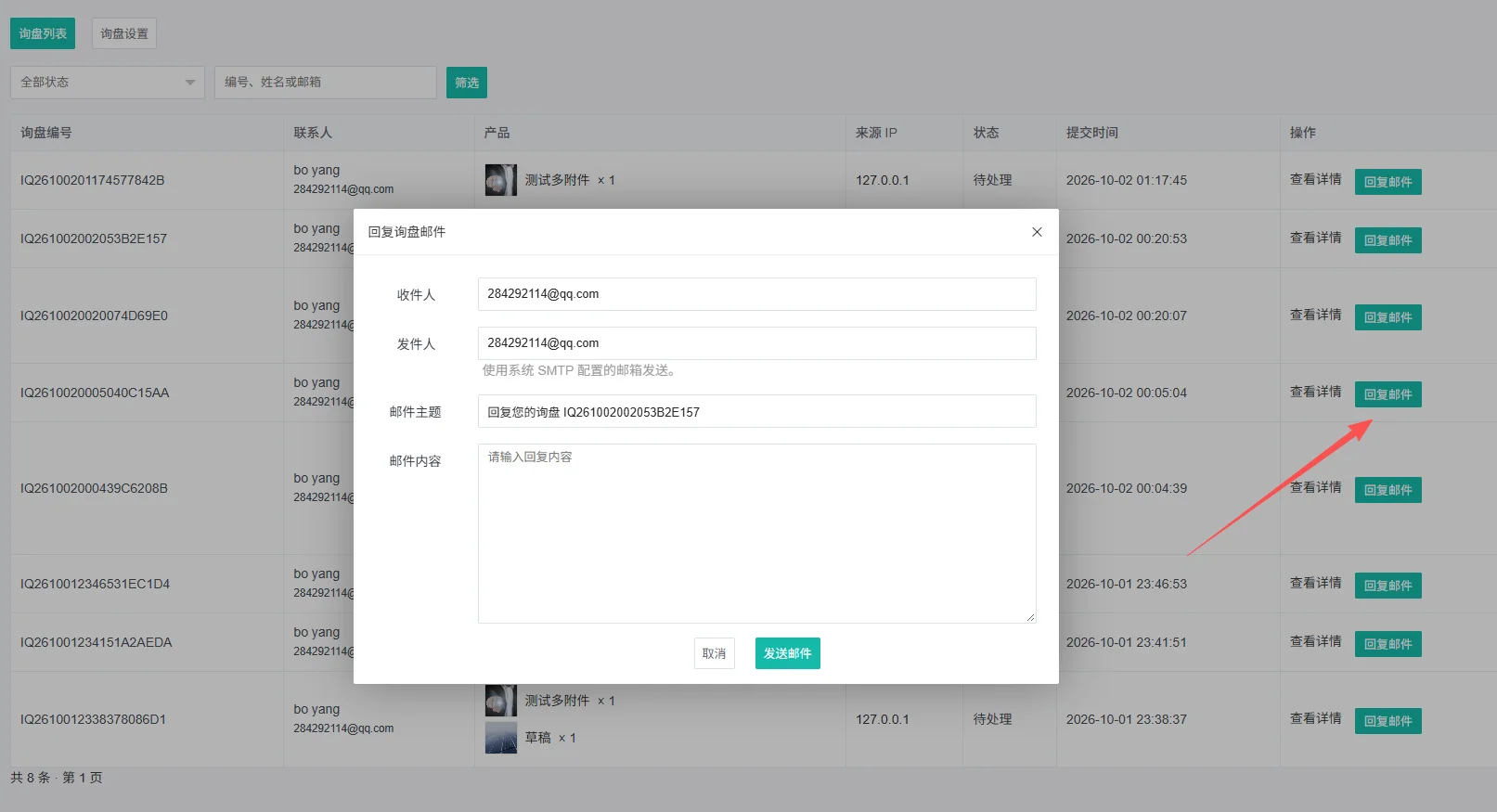Click 回复邮件 for inquiry IQ2610020005040C15AA

tap(1388, 394)
